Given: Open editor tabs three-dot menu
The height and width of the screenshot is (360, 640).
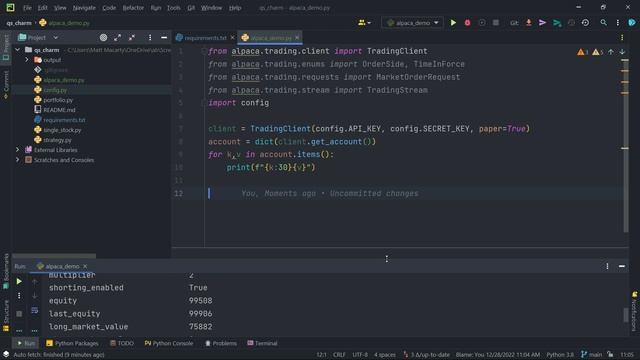Looking at the screenshot, I should pos(622,38).
